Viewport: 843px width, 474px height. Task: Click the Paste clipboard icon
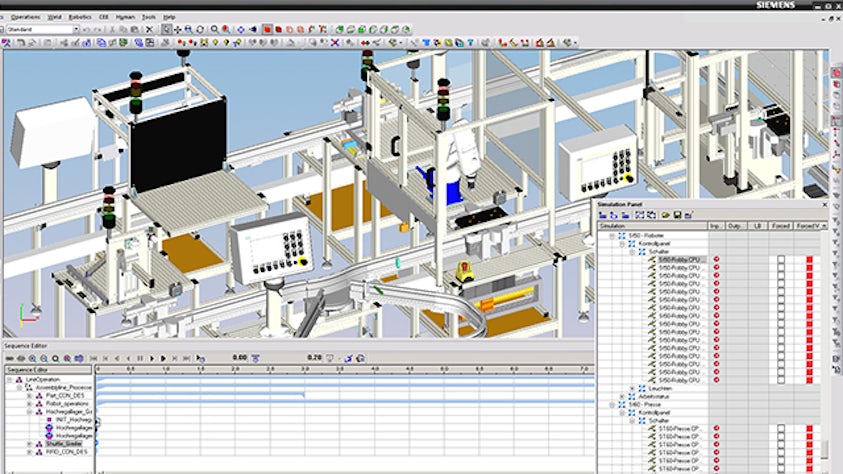(x=134, y=30)
